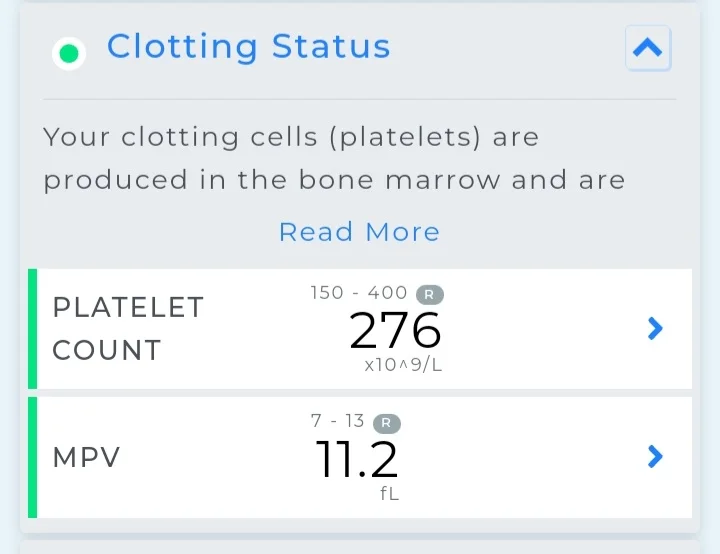Open Read More about platelets
Screen dimensions: 720x554
click(360, 232)
